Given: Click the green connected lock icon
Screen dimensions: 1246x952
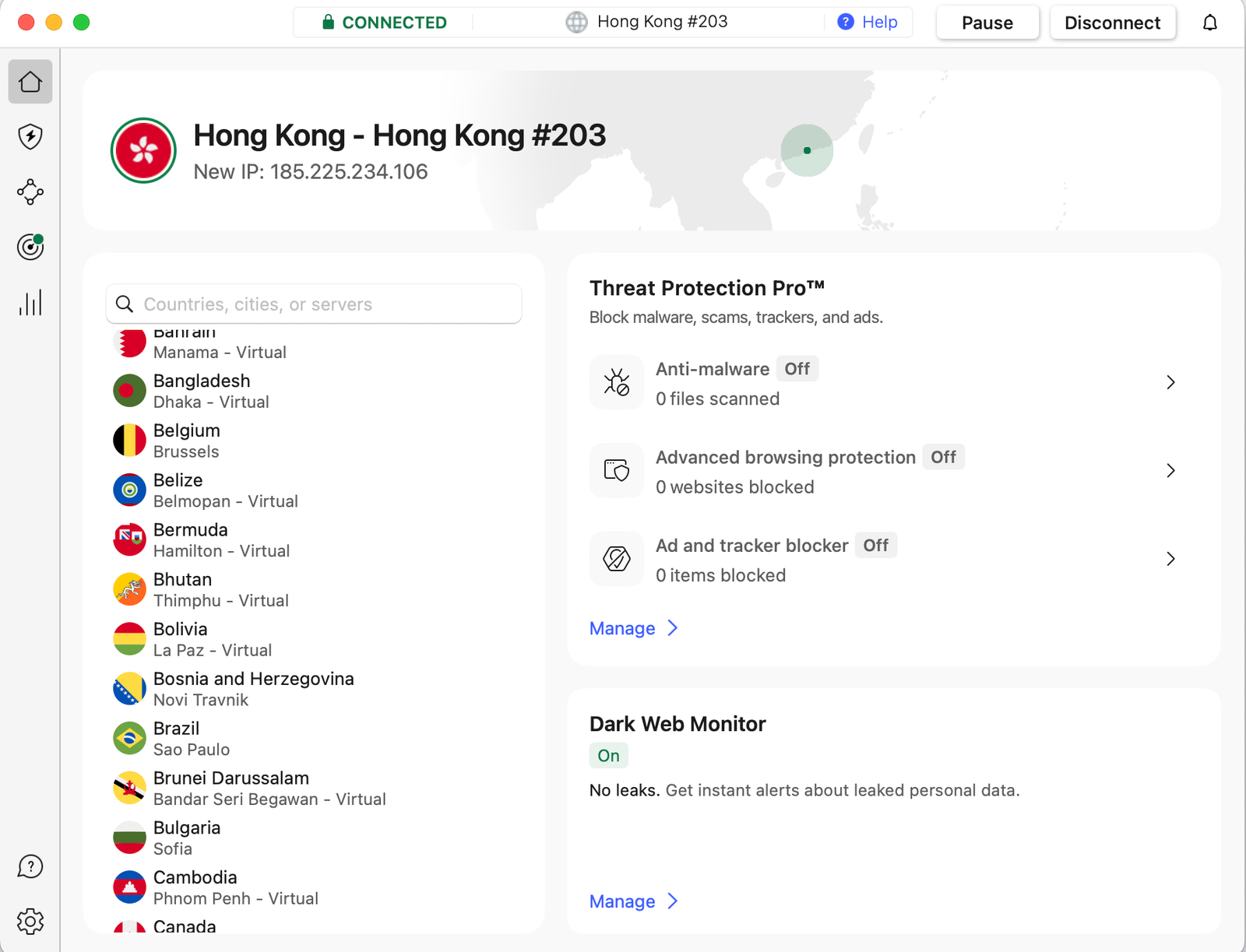Looking at the screenshot, I should point(329,22).
